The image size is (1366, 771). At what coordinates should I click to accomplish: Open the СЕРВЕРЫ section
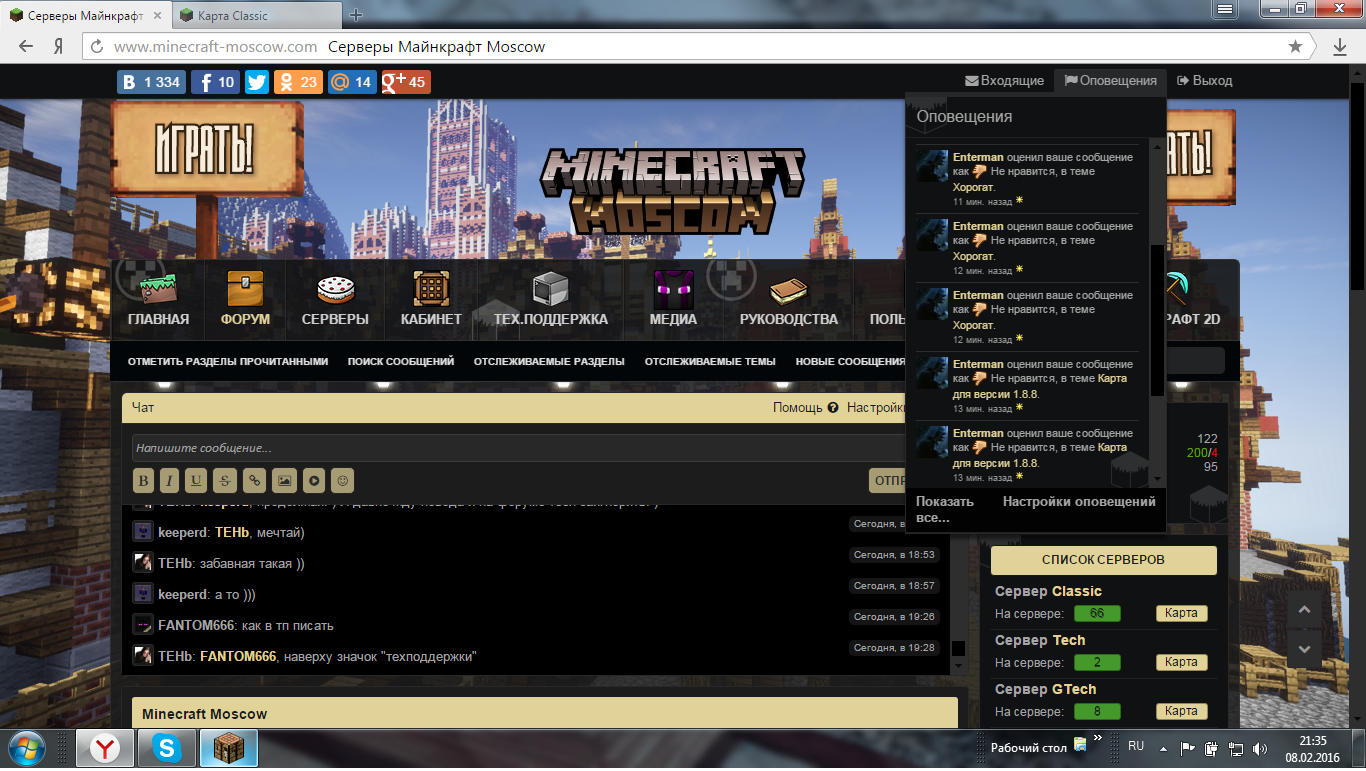335,298
